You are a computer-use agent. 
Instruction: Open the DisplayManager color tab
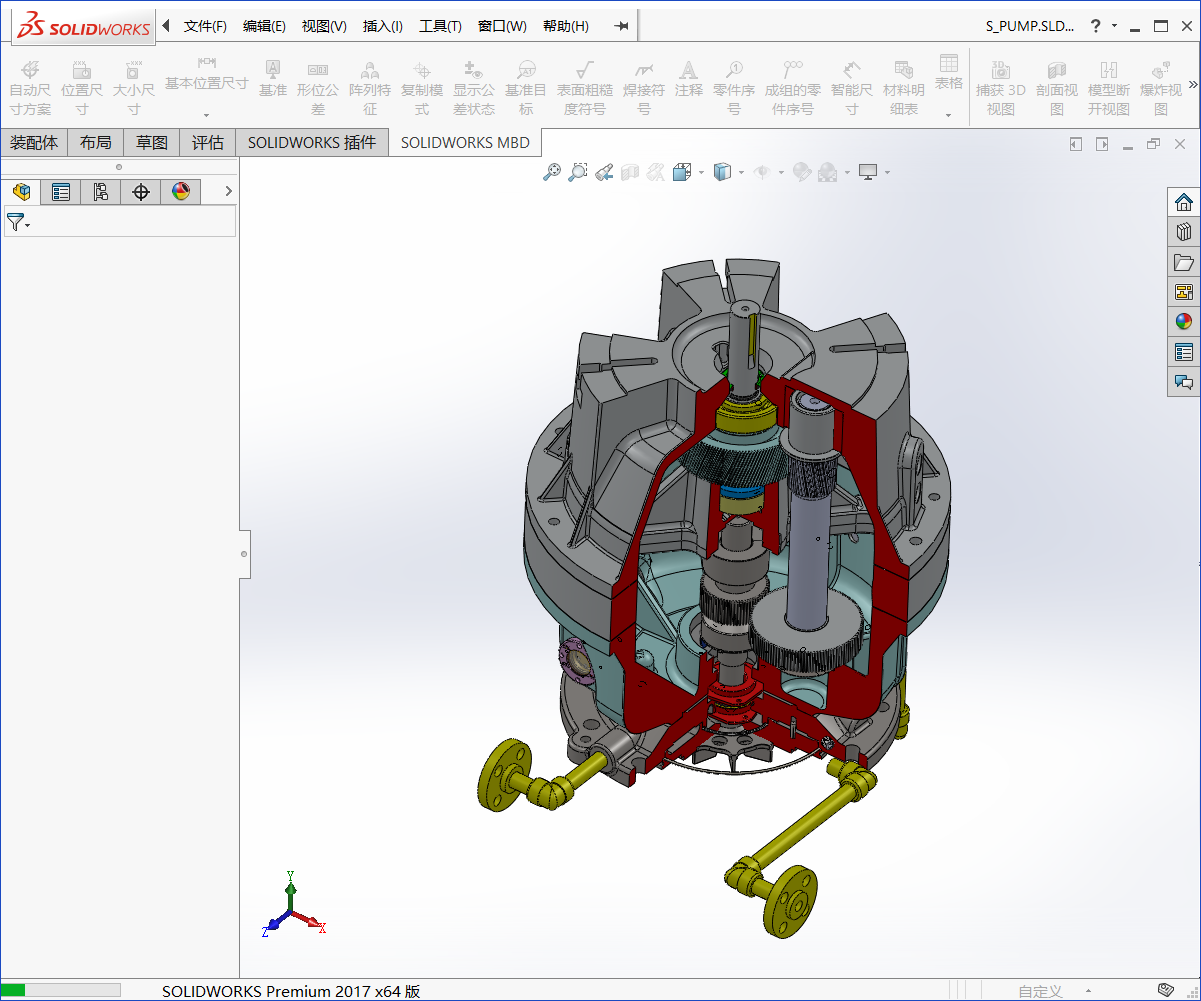[x=181, y=192]
